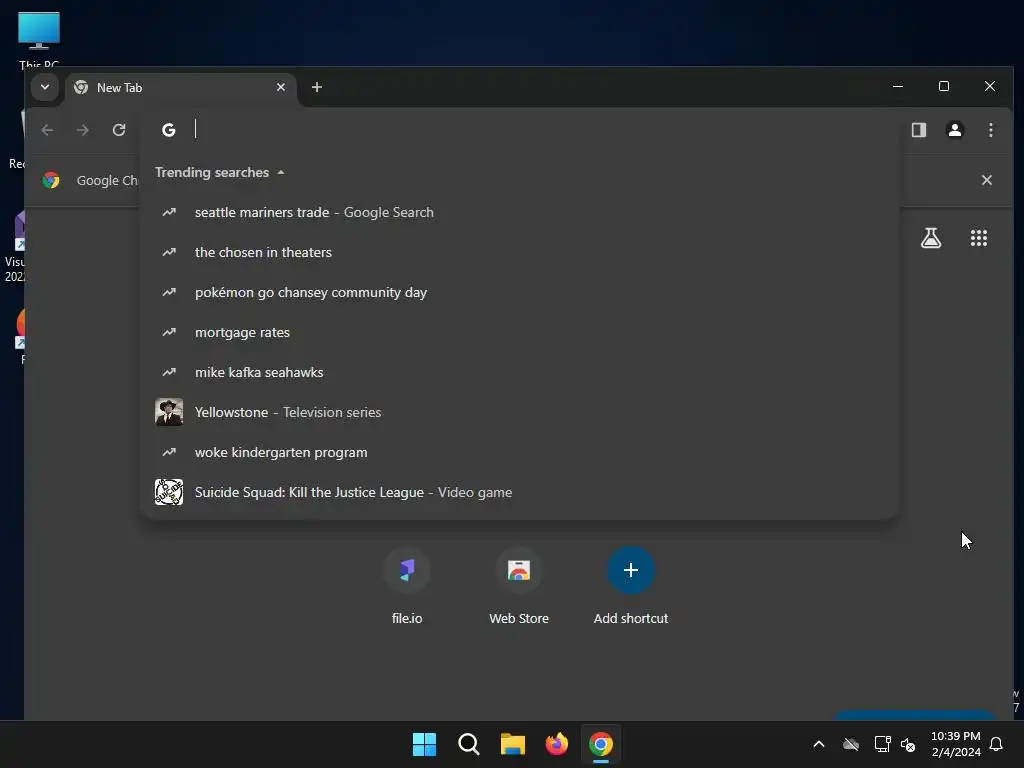Open File Explorer from taskbar
Viewport: 1024px width, 768px height.
click(513, 744)
